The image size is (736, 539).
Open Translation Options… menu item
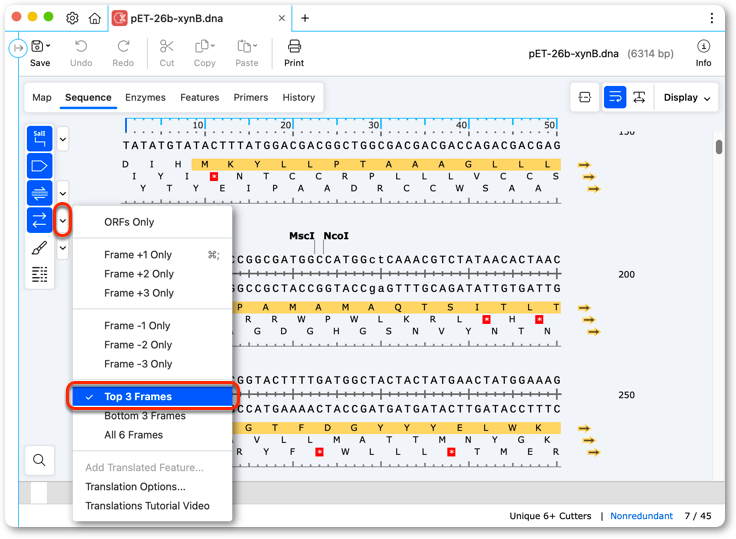pyautogui.click(x=153, y=487)
